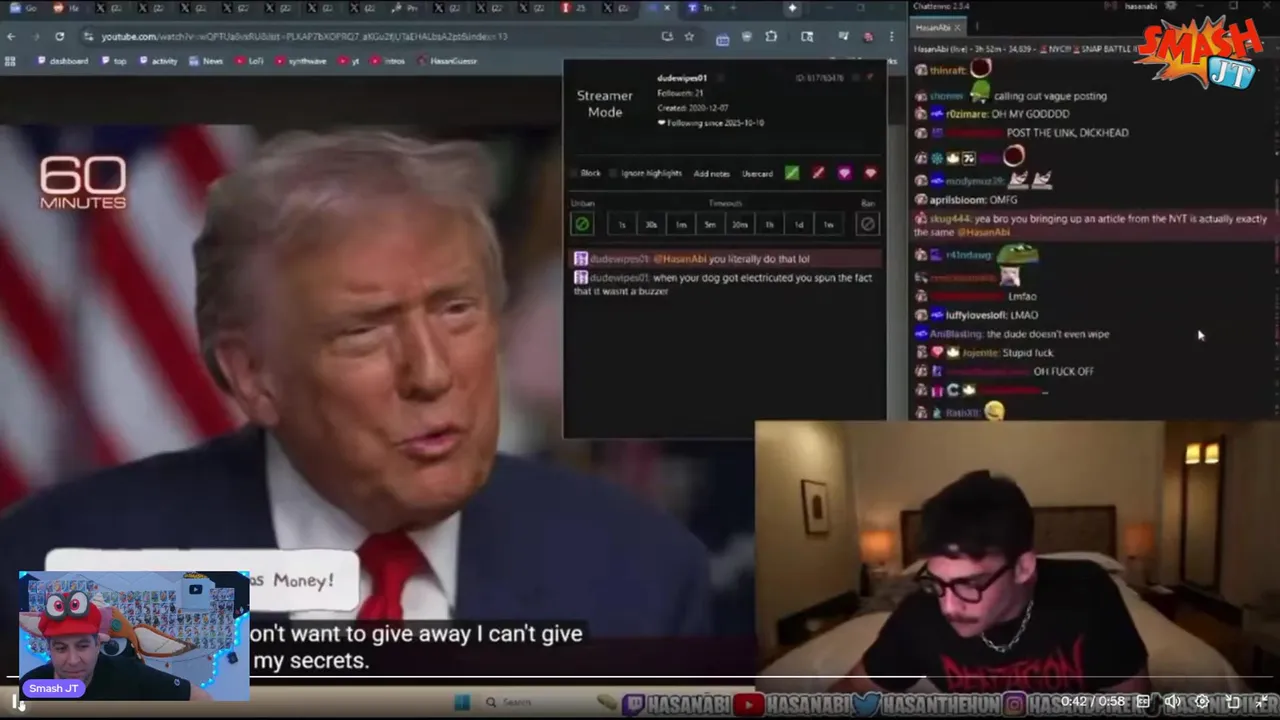
Task: Switch to the tab labeled 25
Action: click(574, 8)
